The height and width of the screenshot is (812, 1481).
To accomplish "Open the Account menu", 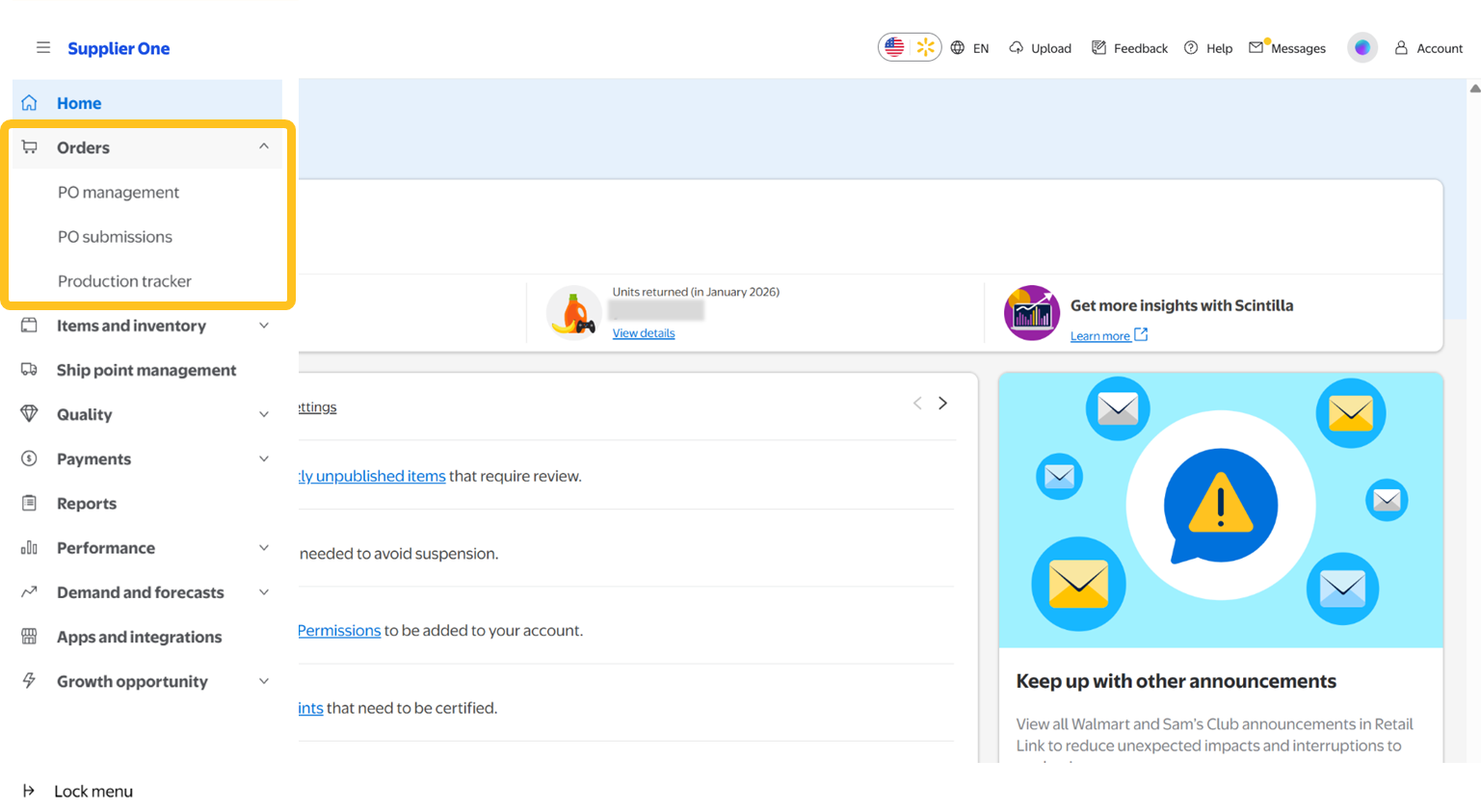I will pos(1428,47).
